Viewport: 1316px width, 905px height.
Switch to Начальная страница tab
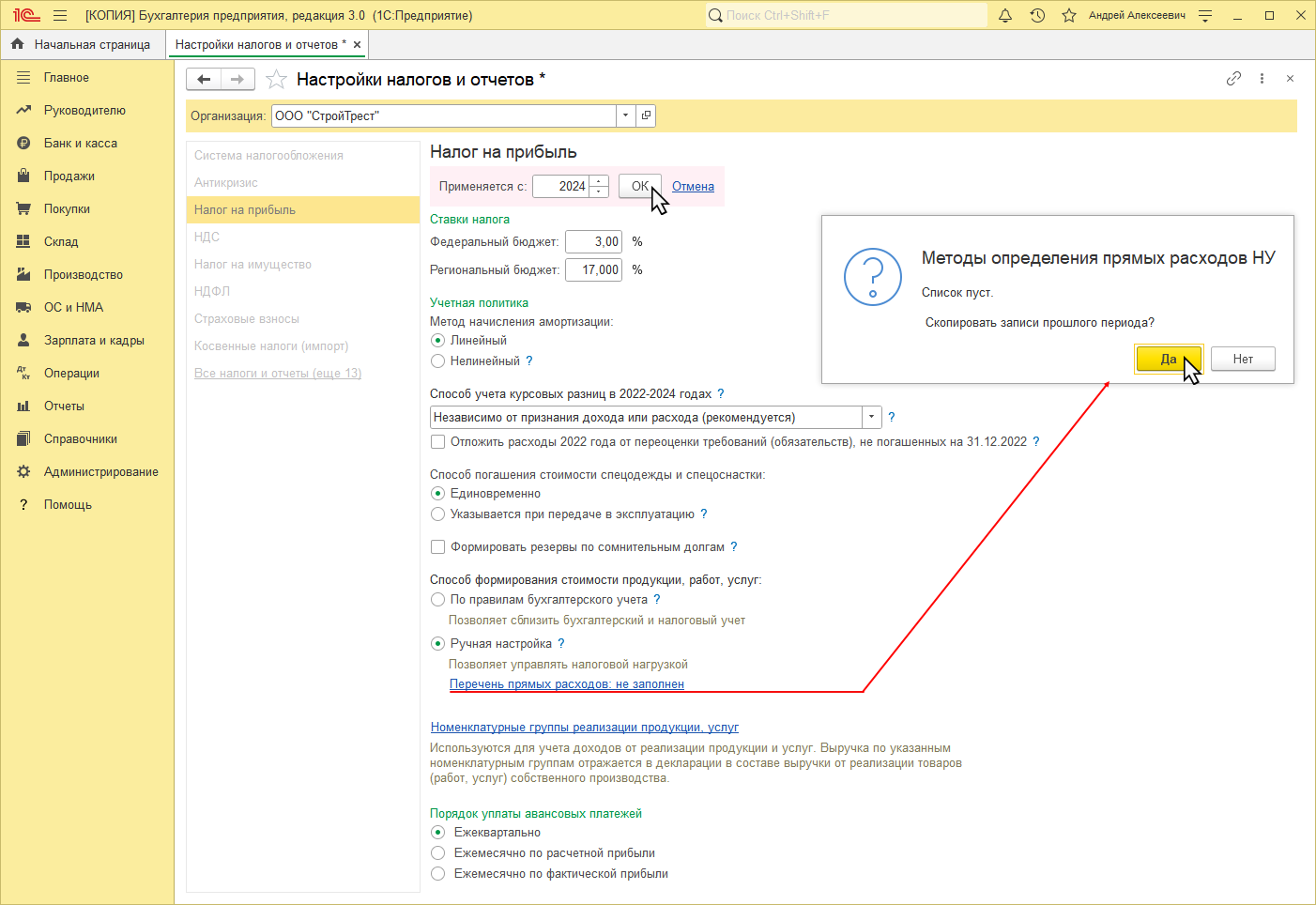[x=83, y=44]
